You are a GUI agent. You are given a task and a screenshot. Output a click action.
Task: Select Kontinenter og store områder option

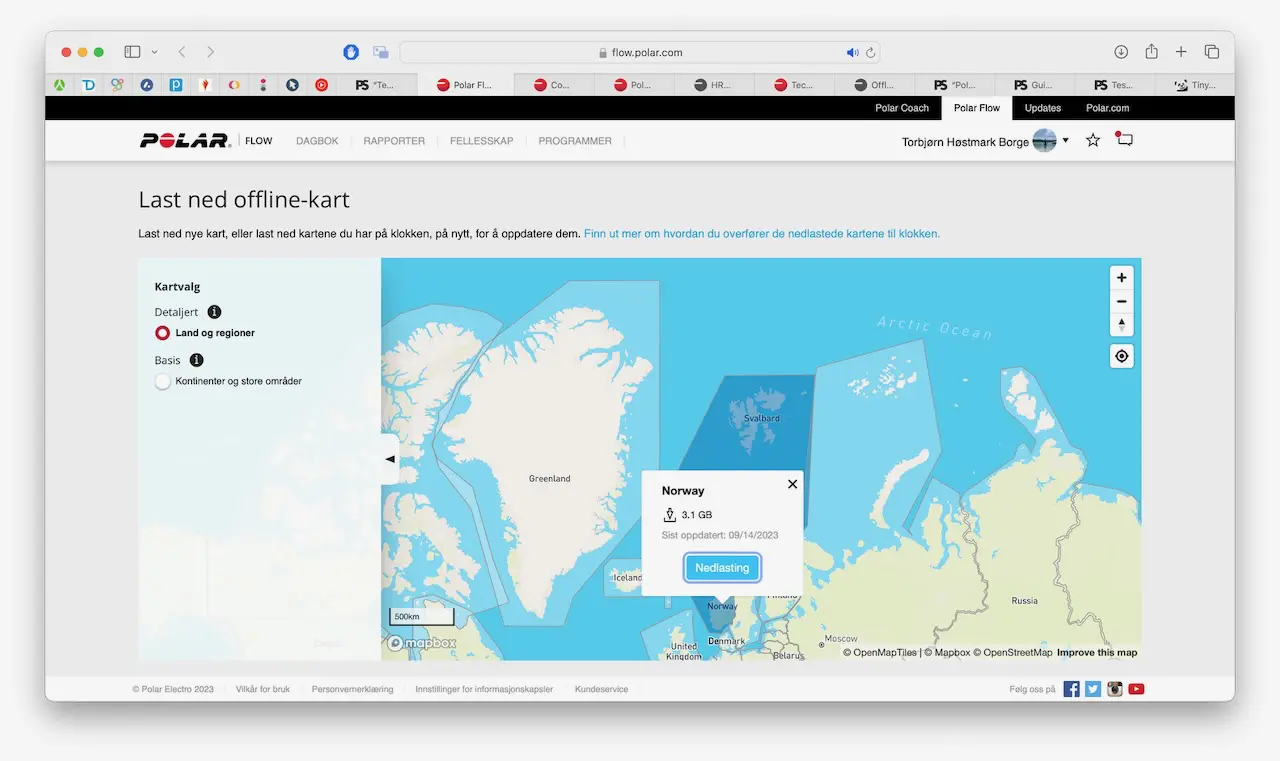point(162,381)
